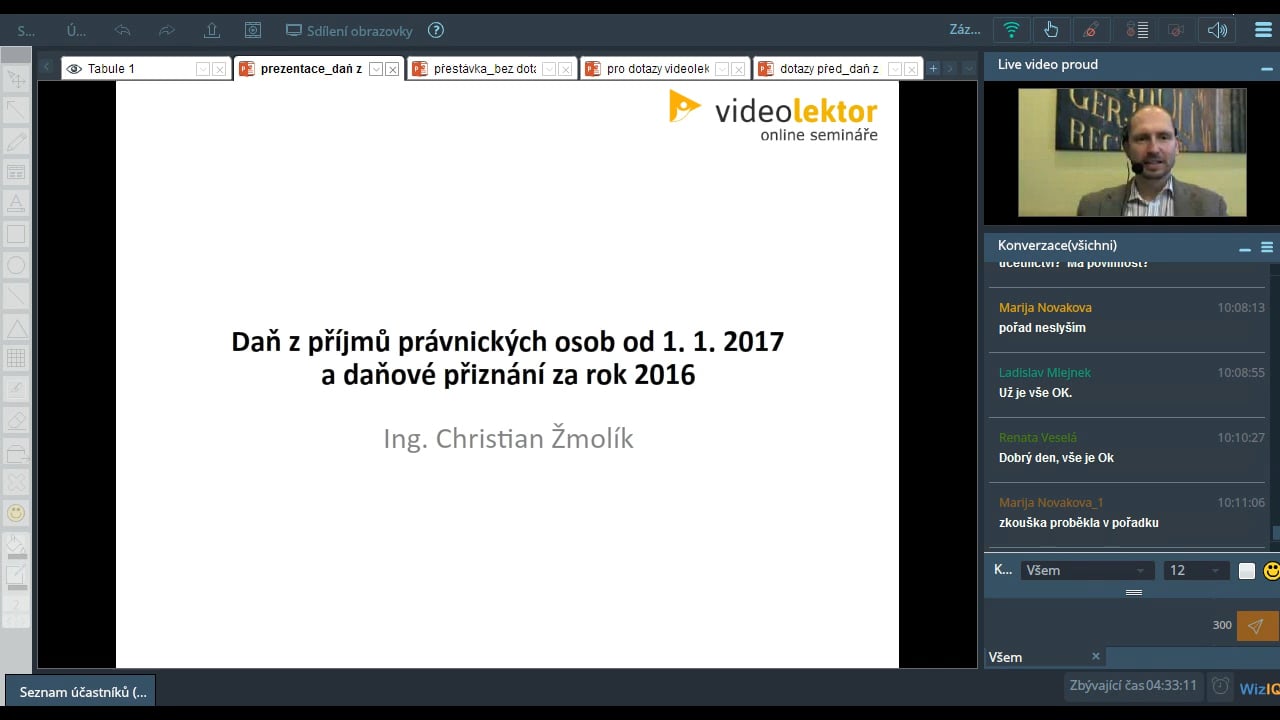Open dropdown on prezentace_daň z tab
The width and height of the screenshot is (1280, 720).
(376, 69)
